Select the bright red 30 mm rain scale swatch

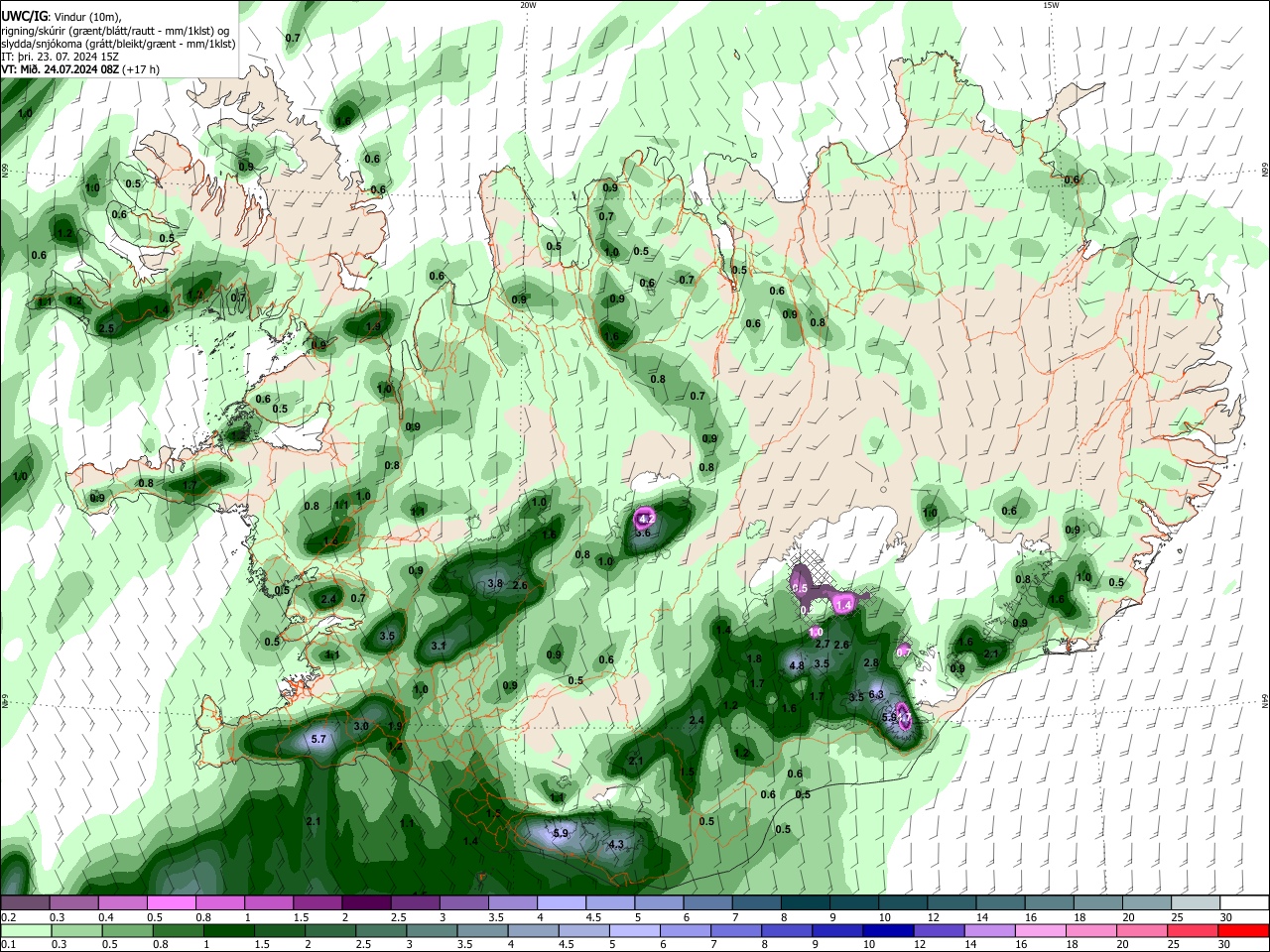tap(1243, 930)
